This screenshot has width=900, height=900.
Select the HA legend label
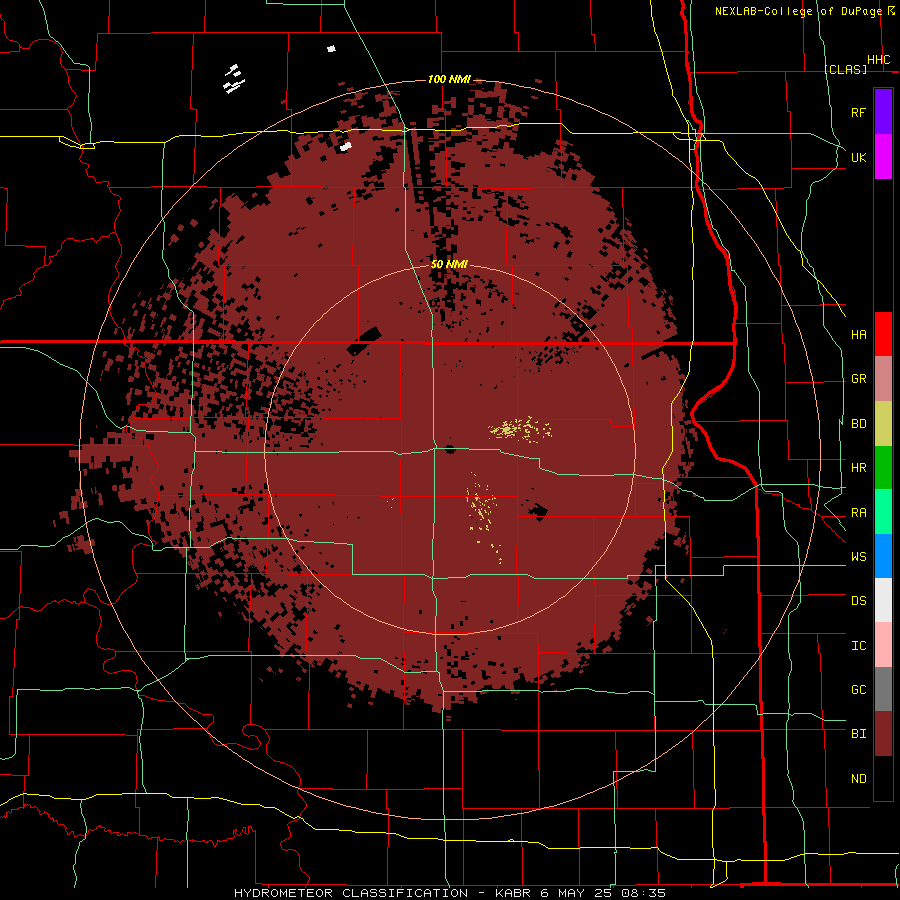coord(858,335)
